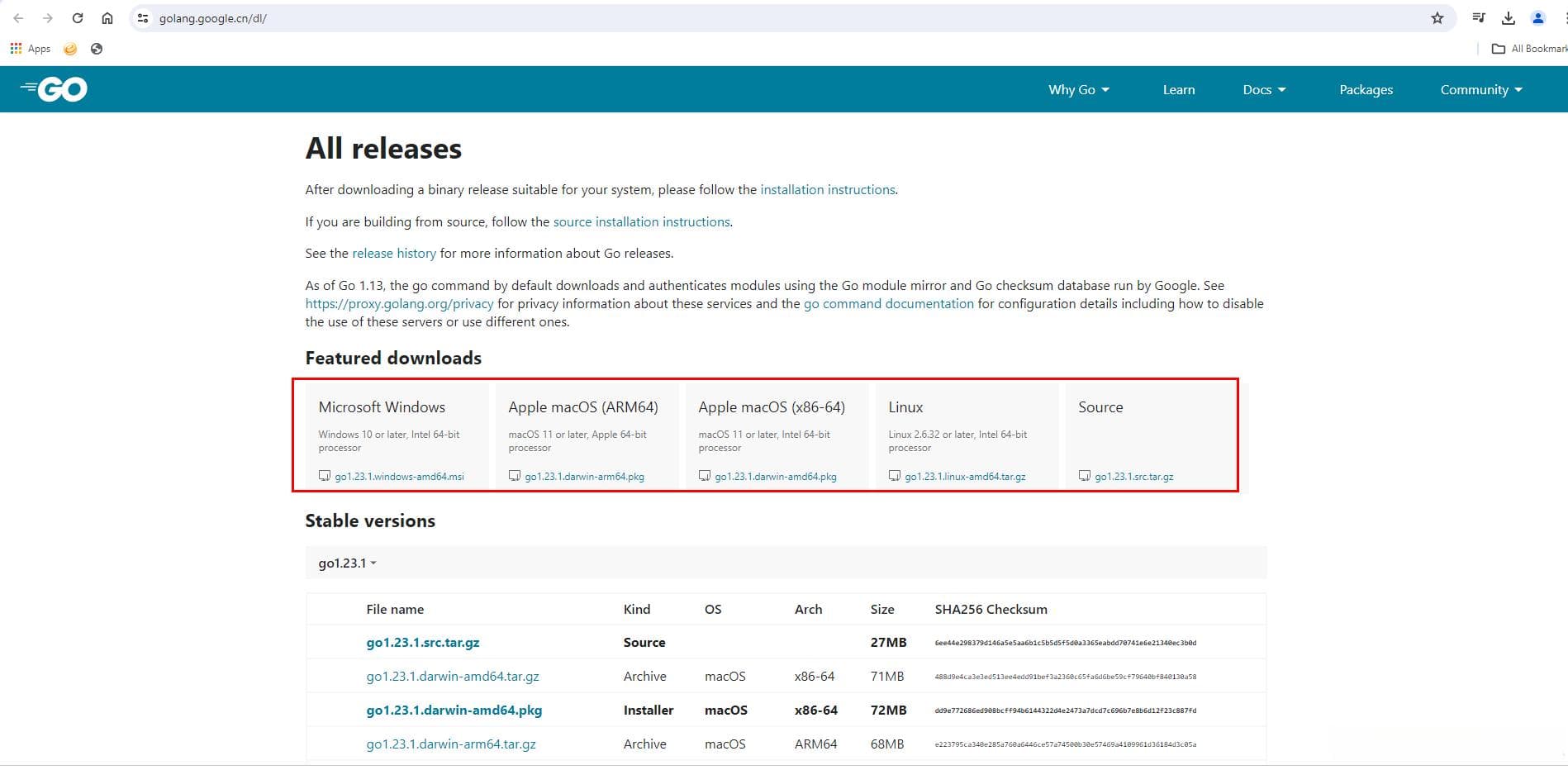
Task: Click the SHA256 Checksum column header
Action: [991, 610]
